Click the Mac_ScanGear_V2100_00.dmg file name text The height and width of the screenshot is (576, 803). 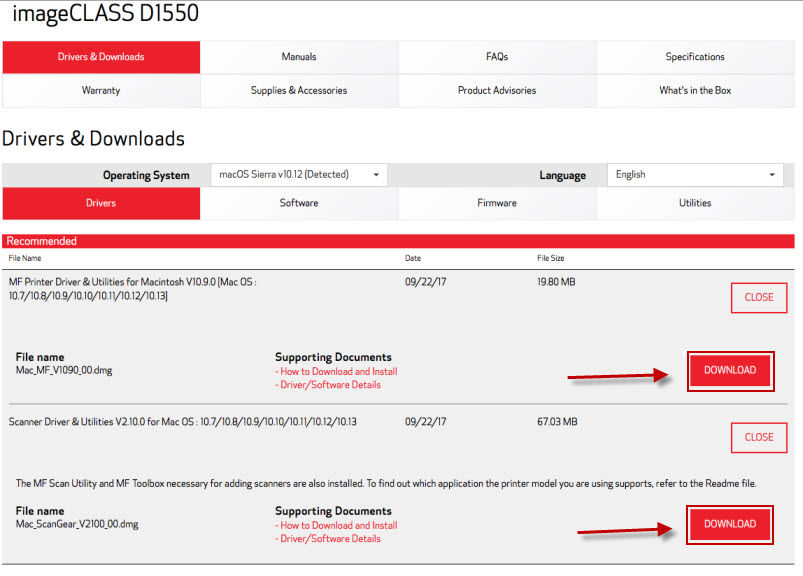tap(77, 524)
